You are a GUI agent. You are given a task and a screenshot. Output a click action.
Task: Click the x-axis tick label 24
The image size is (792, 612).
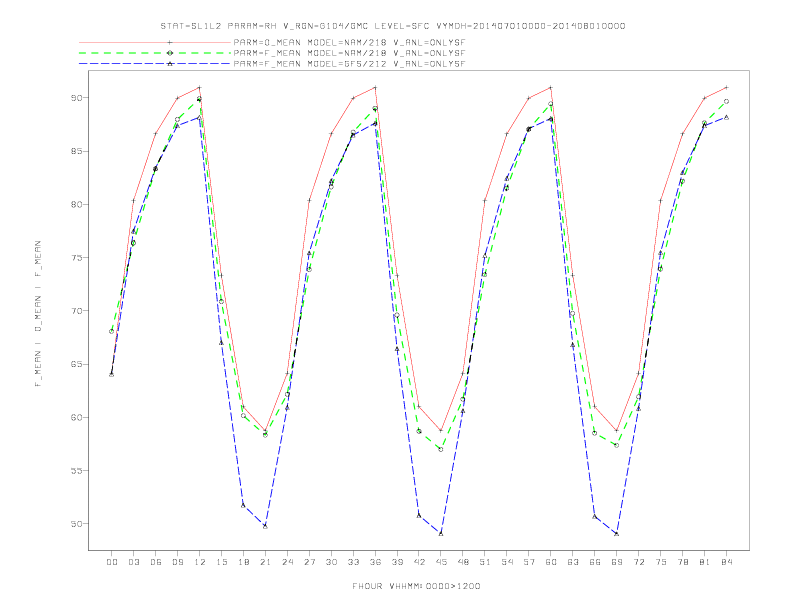(x=287, y=562)
